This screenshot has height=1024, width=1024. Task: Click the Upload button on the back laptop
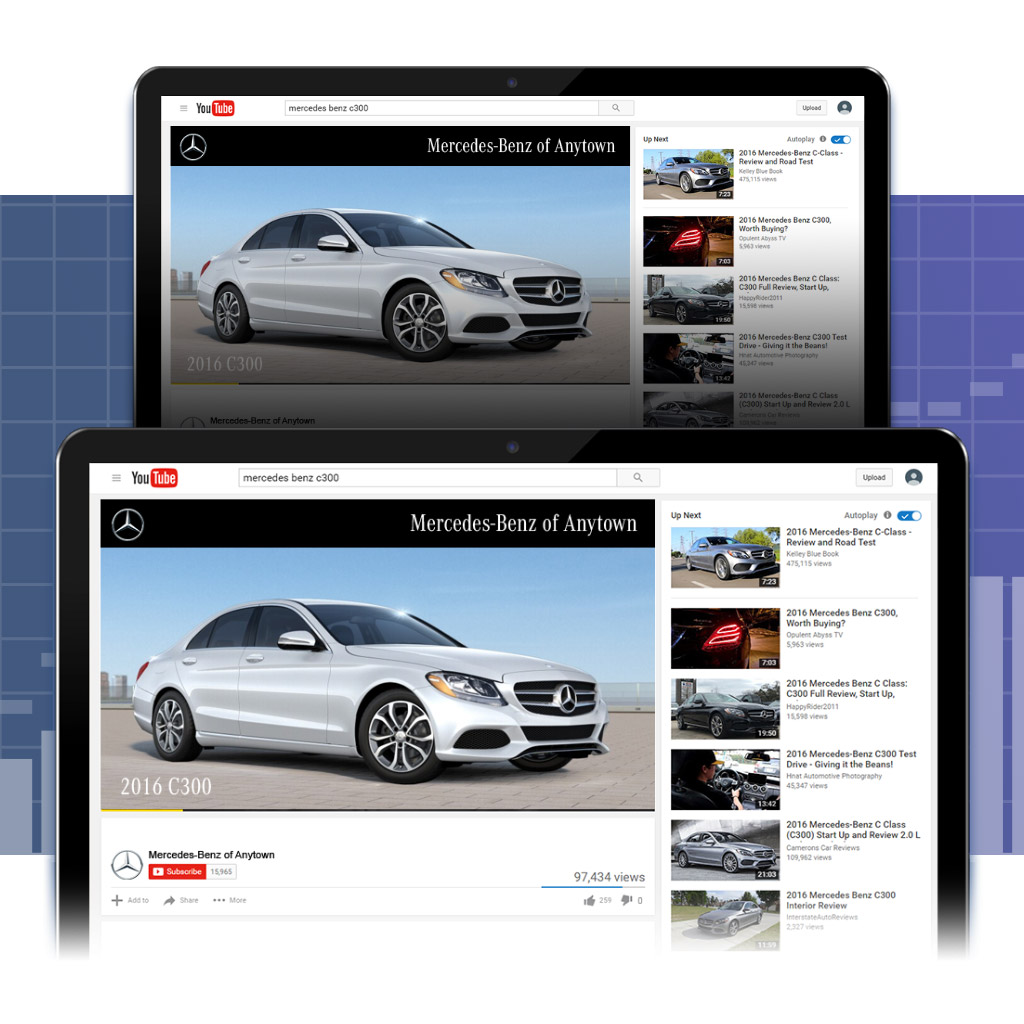pos(811,108)
